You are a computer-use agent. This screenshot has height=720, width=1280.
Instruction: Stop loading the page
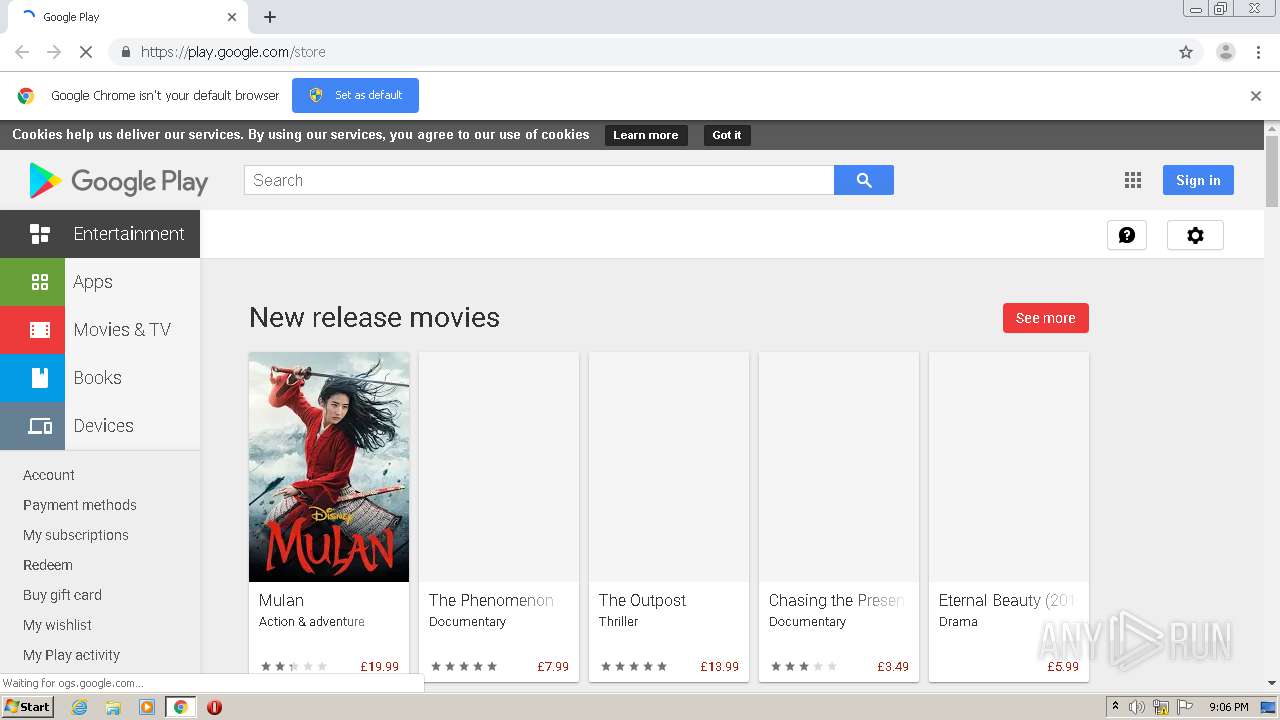tap(86, 52)
